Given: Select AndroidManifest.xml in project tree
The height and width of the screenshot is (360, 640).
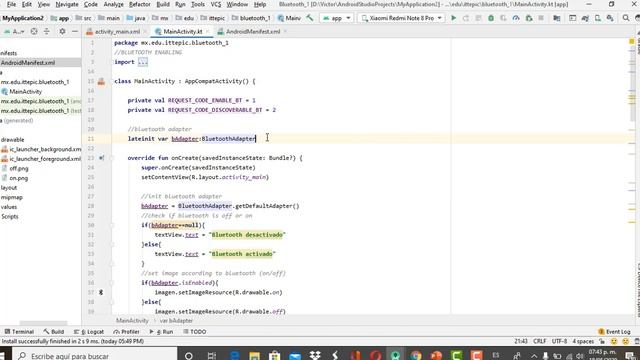Looking at the screenshot, I should coord(28,63).
